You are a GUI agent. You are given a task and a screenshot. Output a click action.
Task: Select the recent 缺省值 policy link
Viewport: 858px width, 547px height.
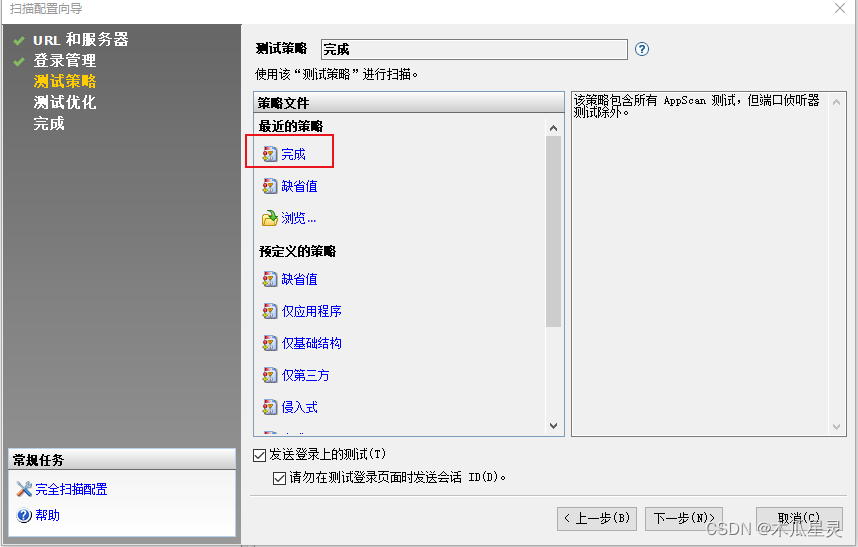[299, 187]
